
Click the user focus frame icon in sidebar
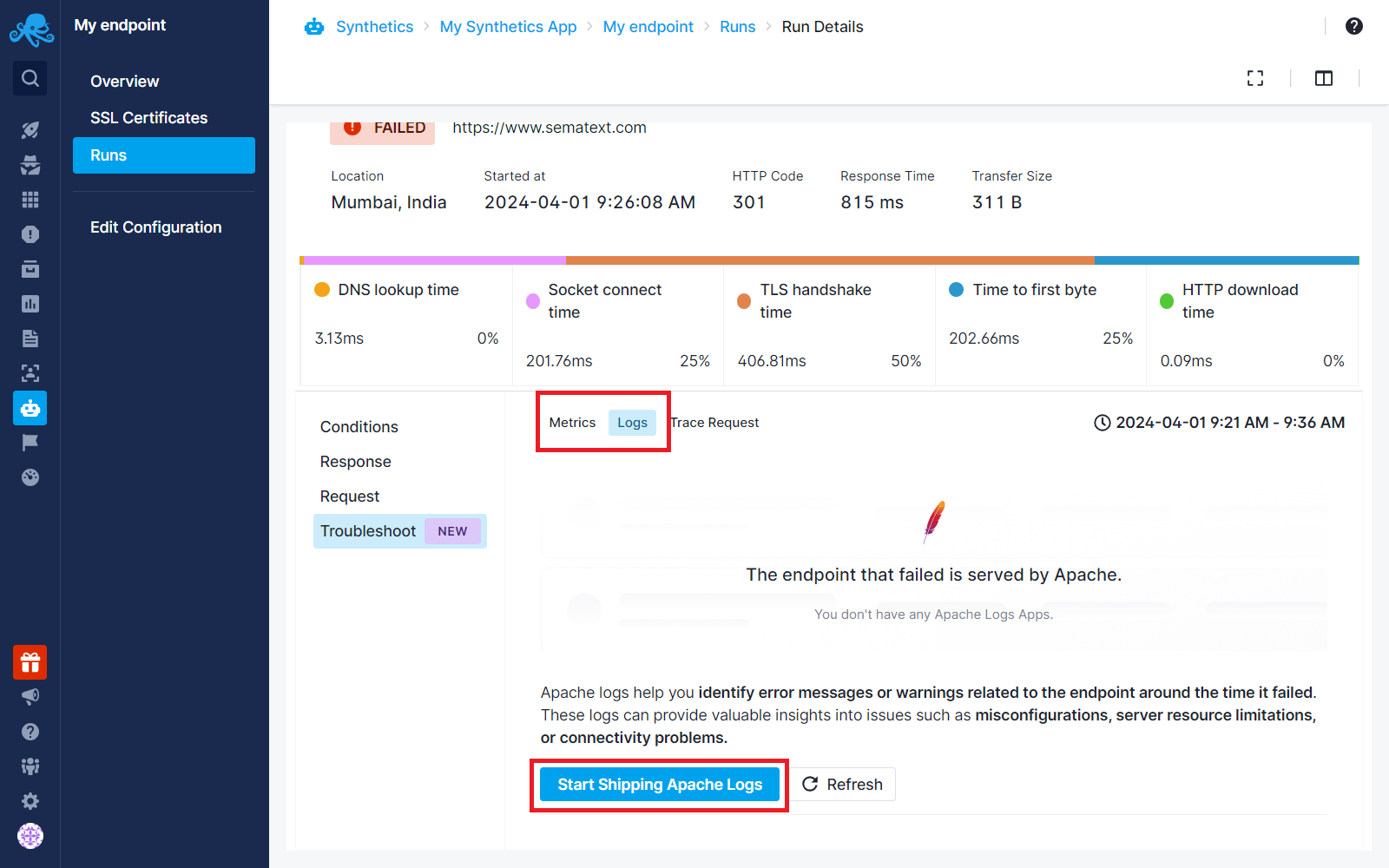tap(30, 373)
